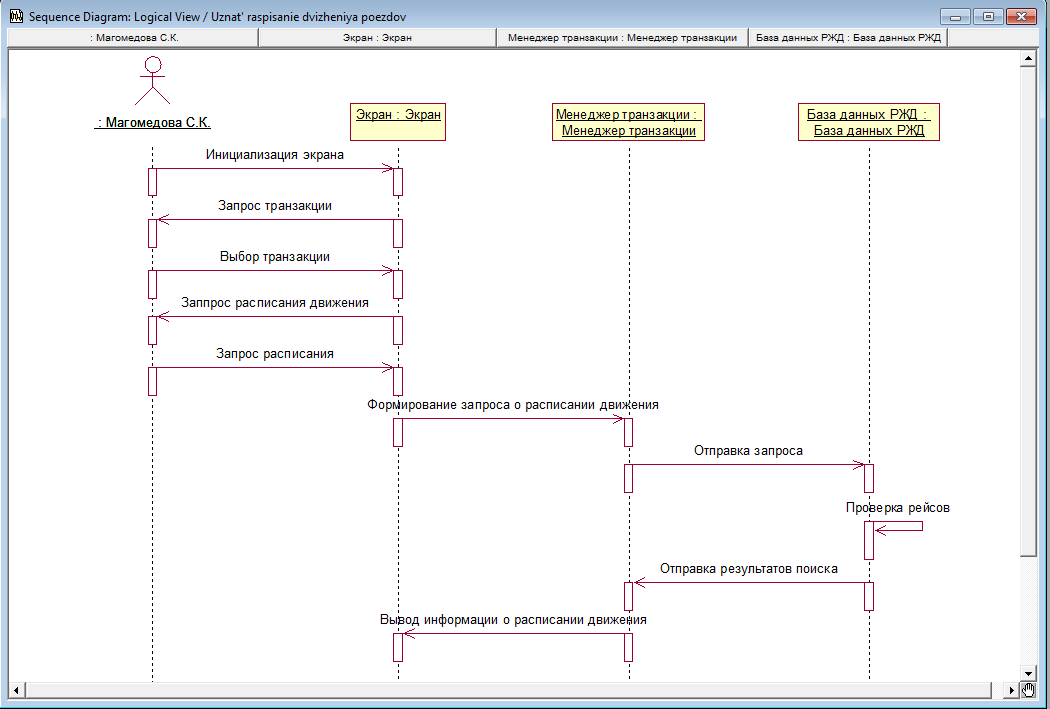
Task: Select the 'Отправка результатов поиска' message label
Action: point(749,568)
